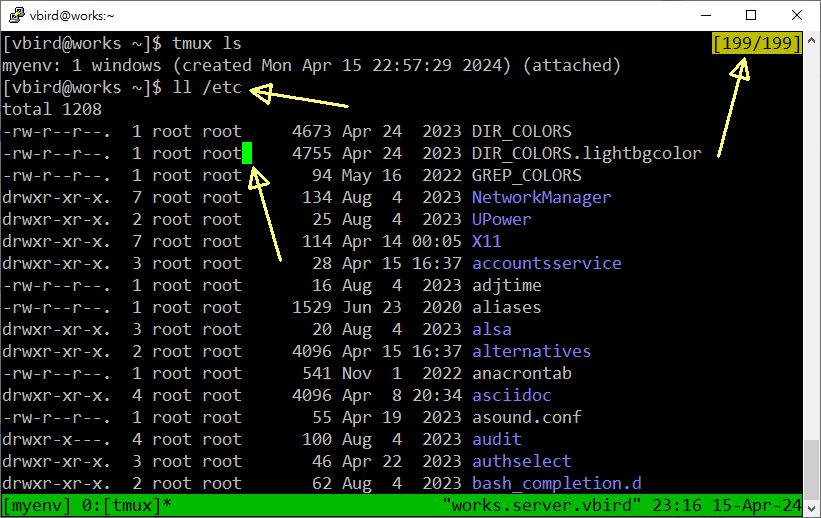Viewport: 821px width, 518px height.
Task: Click the green tmux cursor block
Action: pyautogui.click(x=247, y=153)
